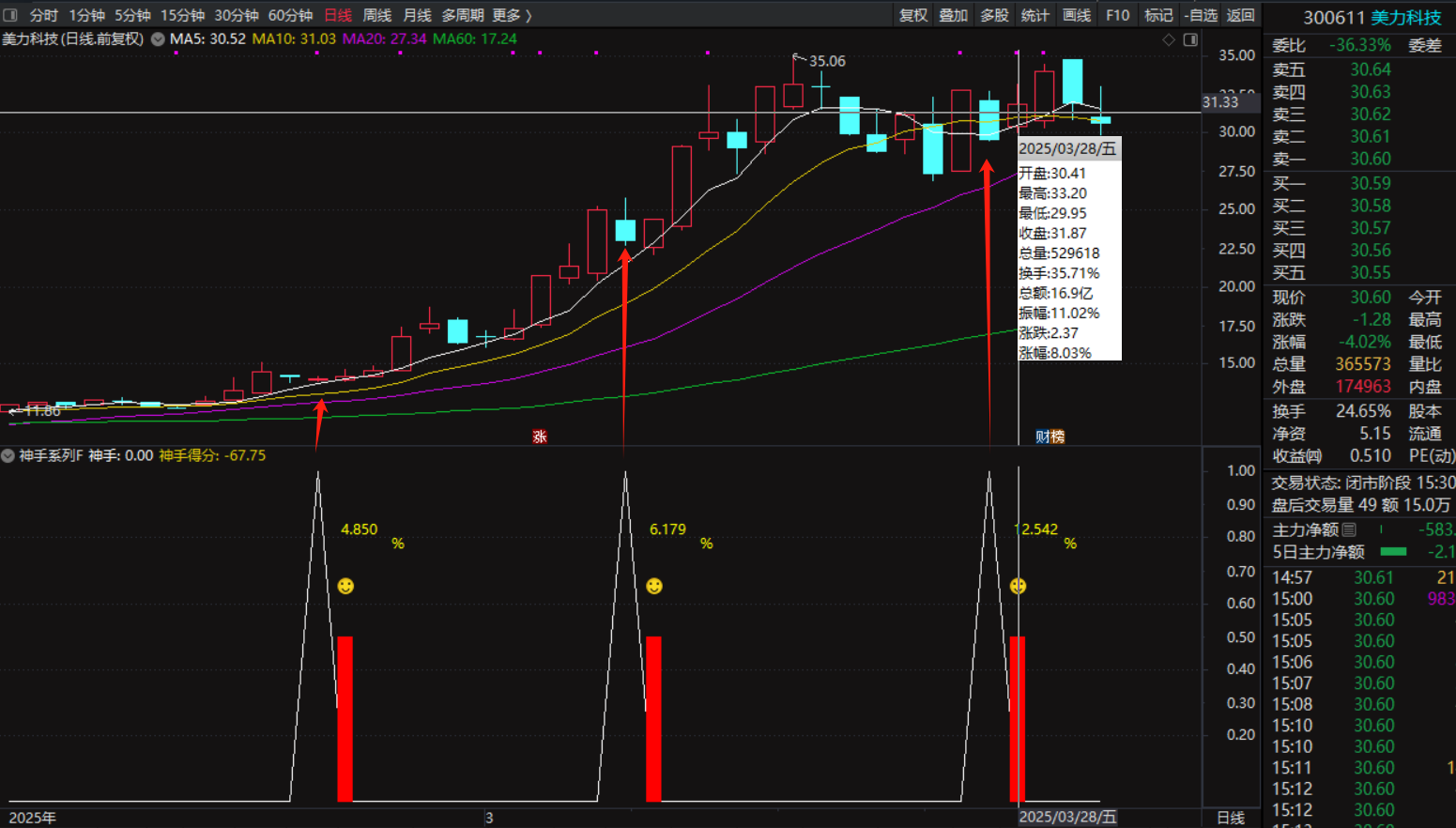Click the 复权 adjustment button

[x=912, y=15]
